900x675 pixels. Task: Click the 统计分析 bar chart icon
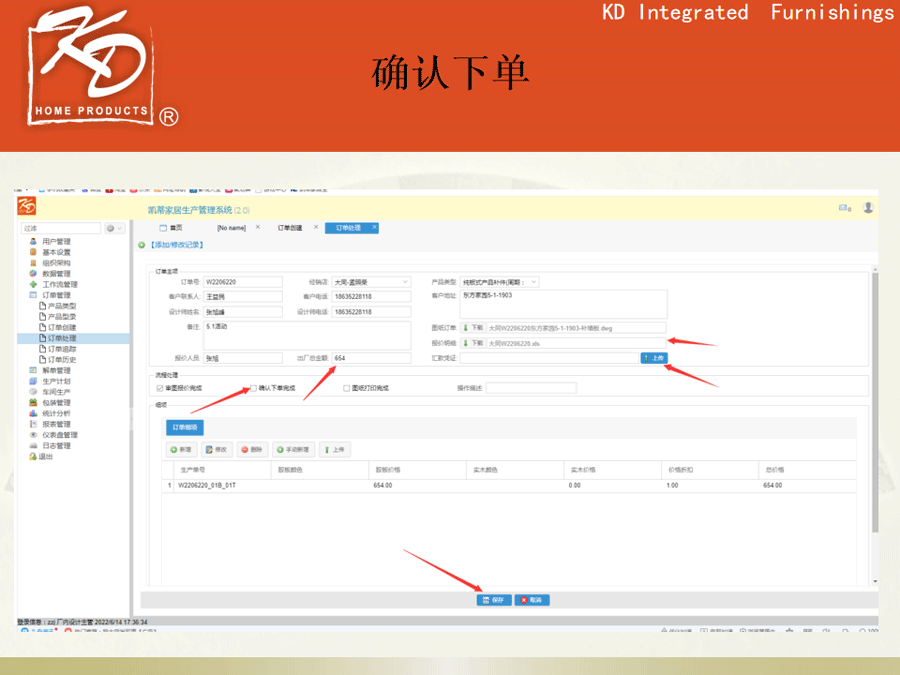tap(33, 413)
